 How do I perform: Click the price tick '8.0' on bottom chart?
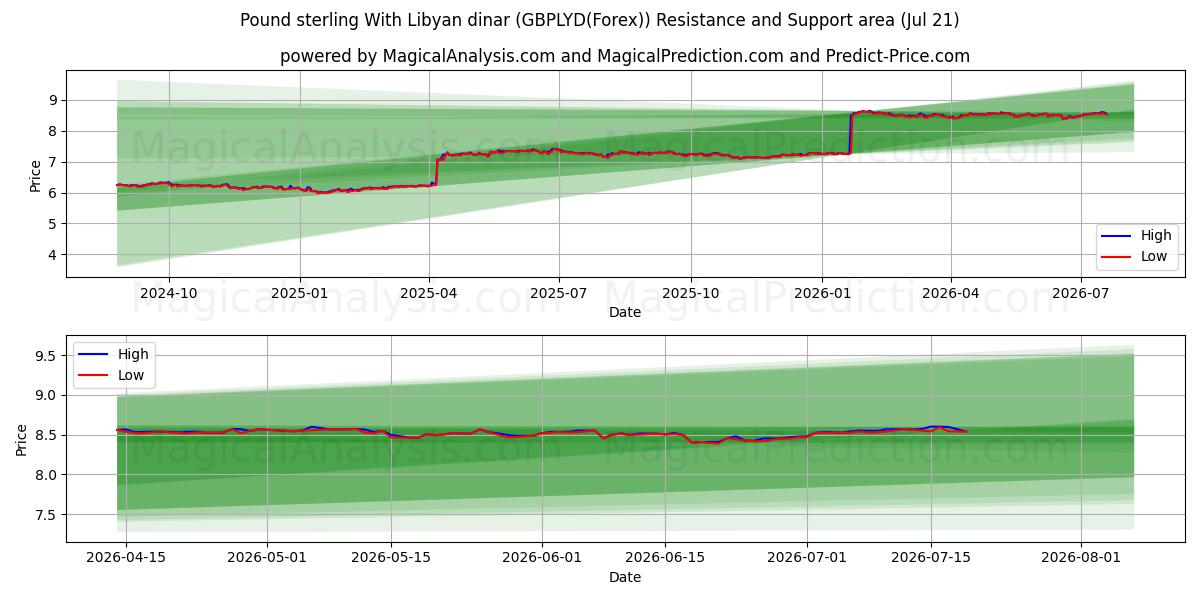48,475
